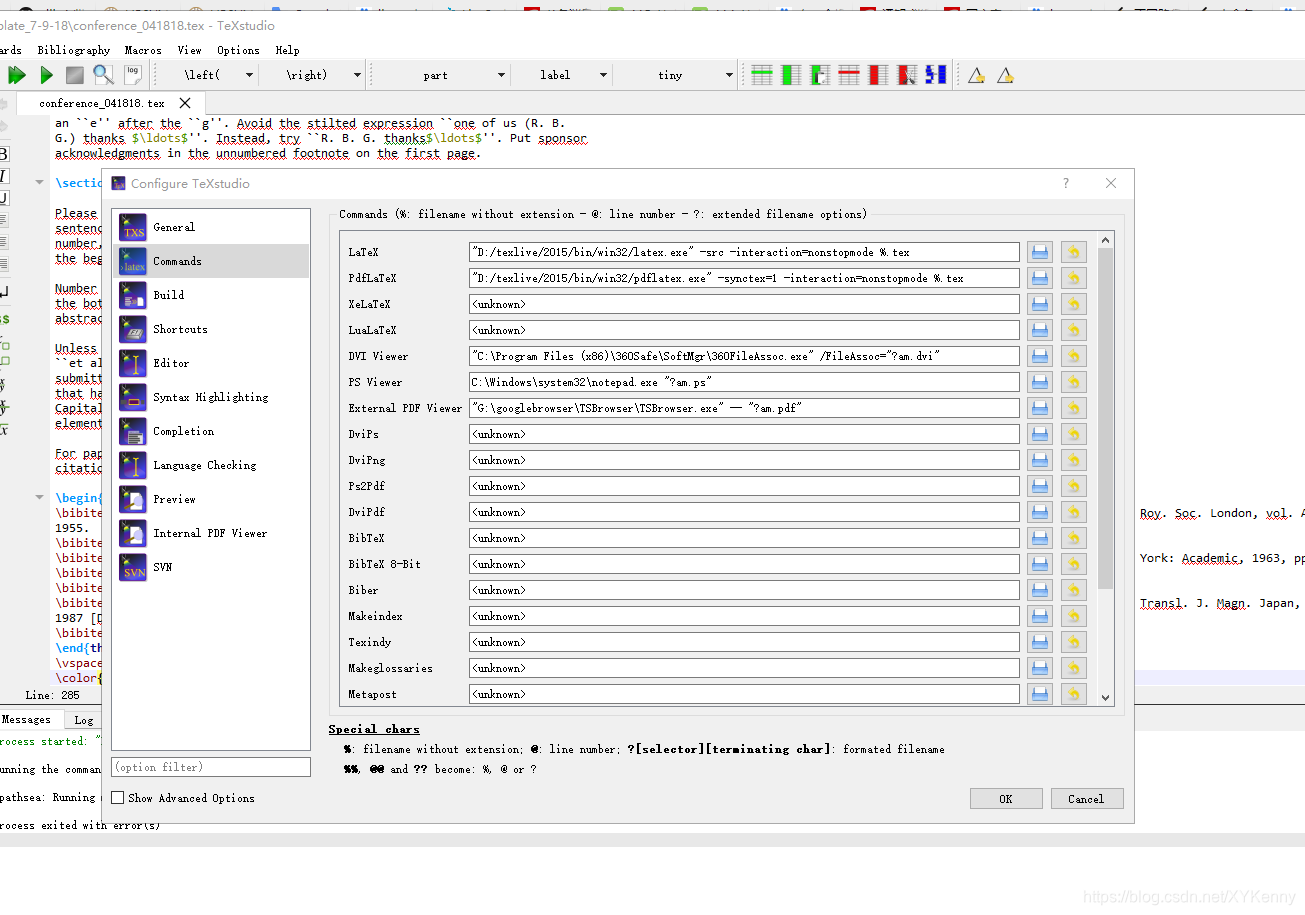Open the SVN settings category

pyautogui.click(x=211, y=567)
